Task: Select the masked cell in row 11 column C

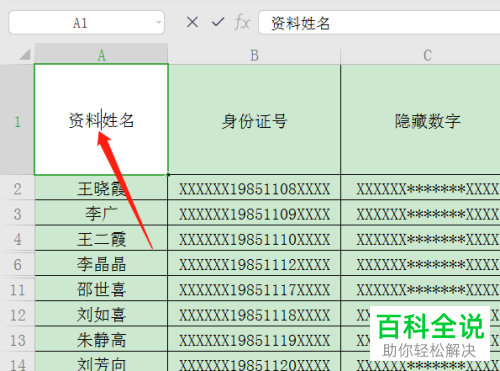Action: click(421, 289)
